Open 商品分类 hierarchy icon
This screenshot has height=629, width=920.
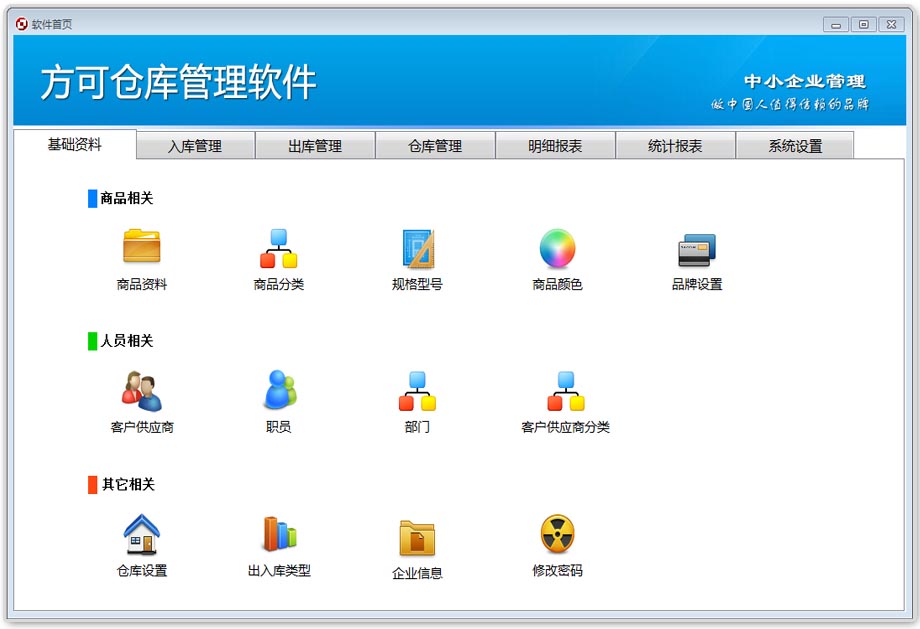coord(279,248)
